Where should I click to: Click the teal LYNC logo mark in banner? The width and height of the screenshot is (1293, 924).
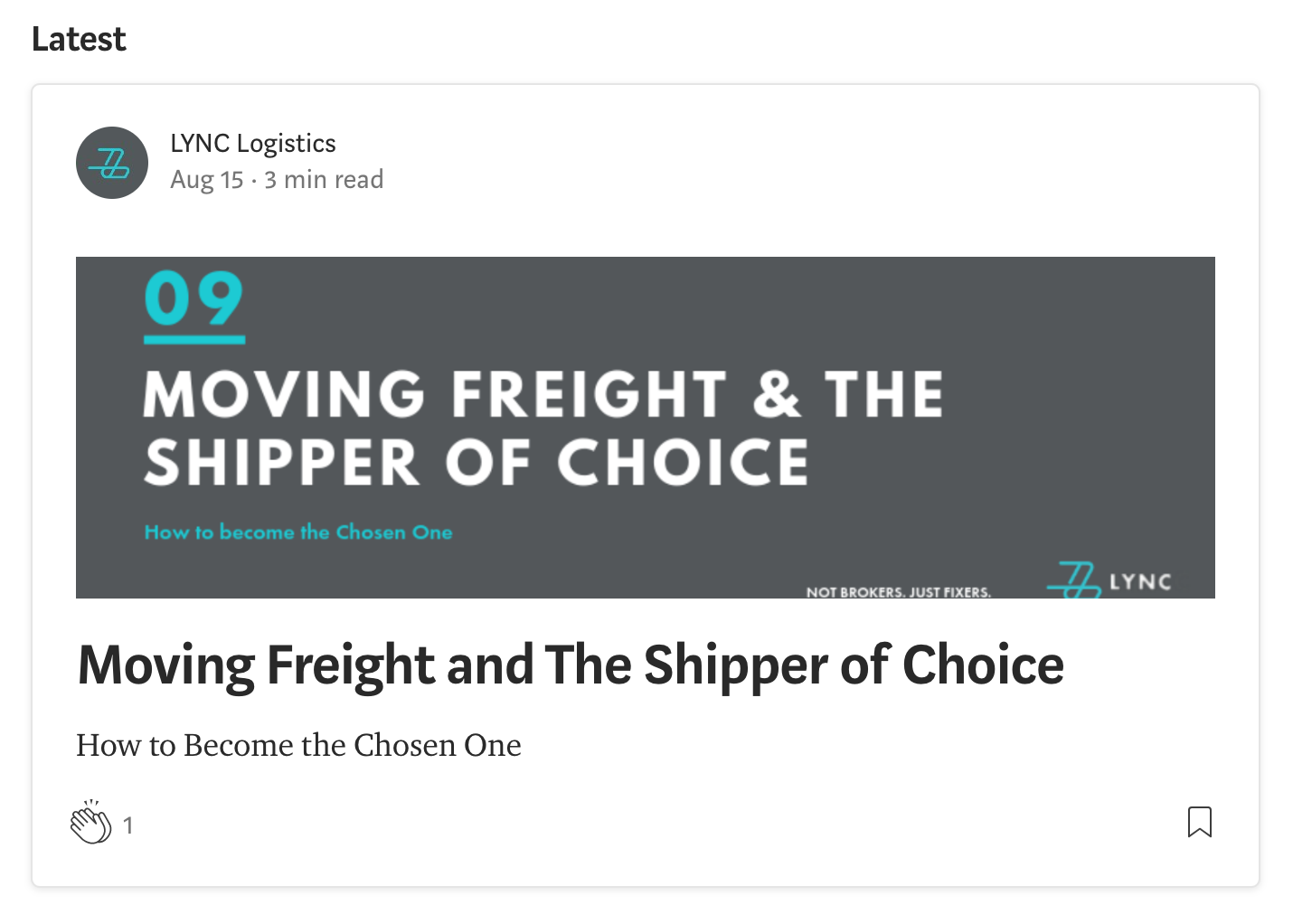click(x=1073, y=580)
